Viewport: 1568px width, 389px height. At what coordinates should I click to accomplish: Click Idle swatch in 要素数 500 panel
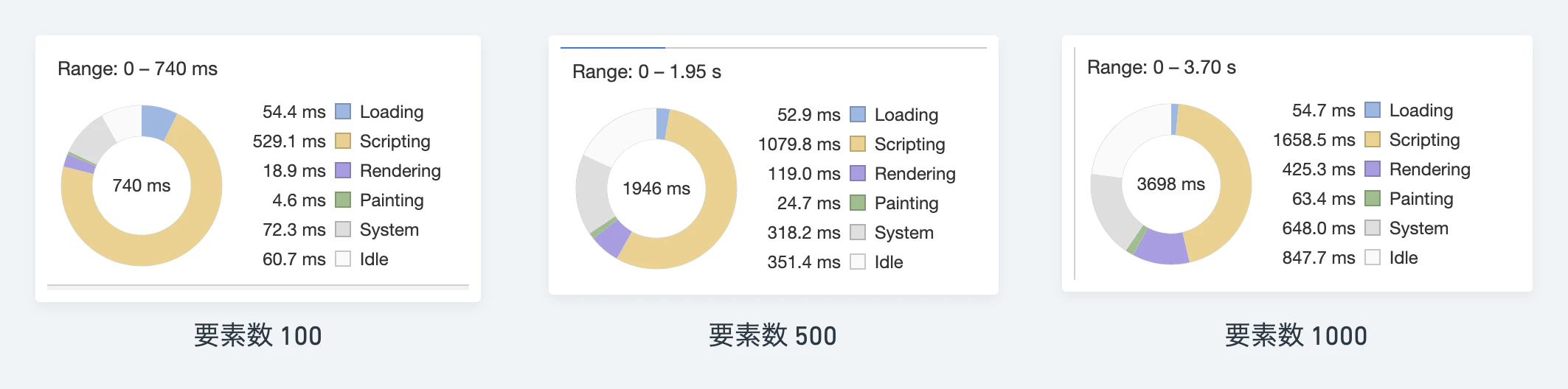[858, 262]
